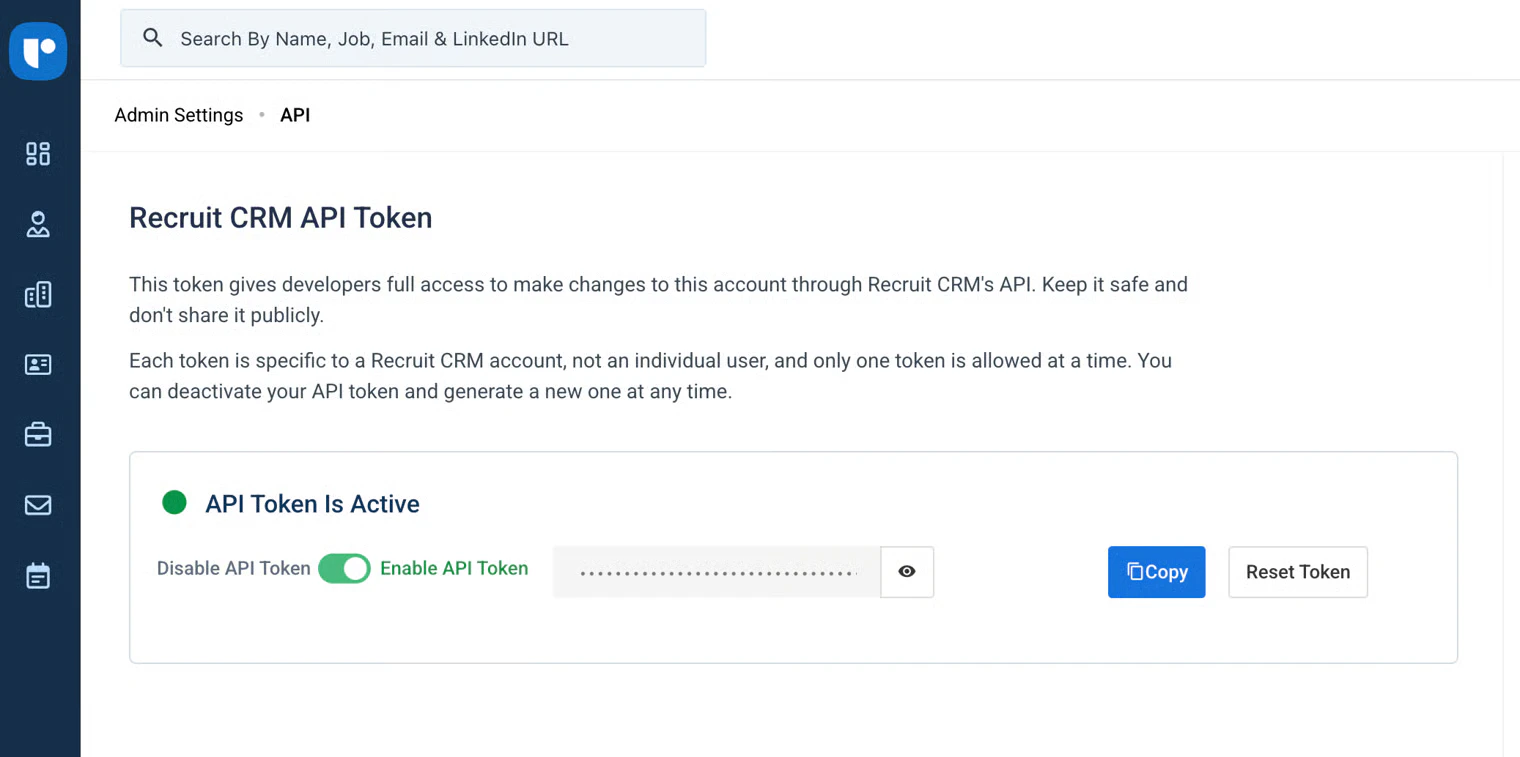Click the Recruit CRM API Token heading

click(281, 218)
